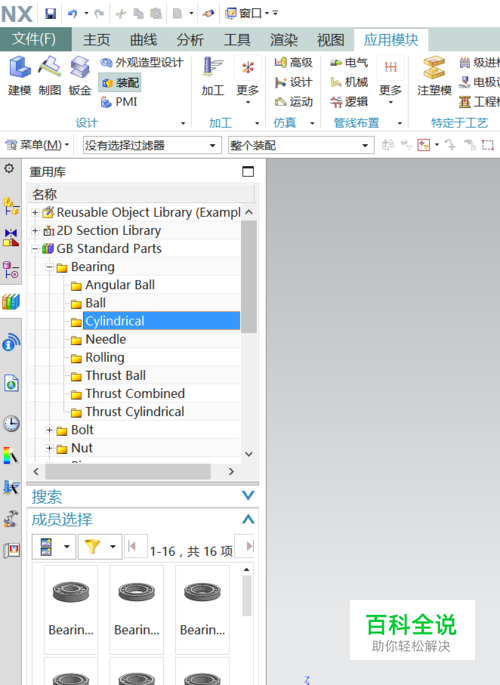Image resolution: width=500 pixels, height=685 pixels.
Task: Select the Thrust Cylindrical folder
Action: coord(134,412)
